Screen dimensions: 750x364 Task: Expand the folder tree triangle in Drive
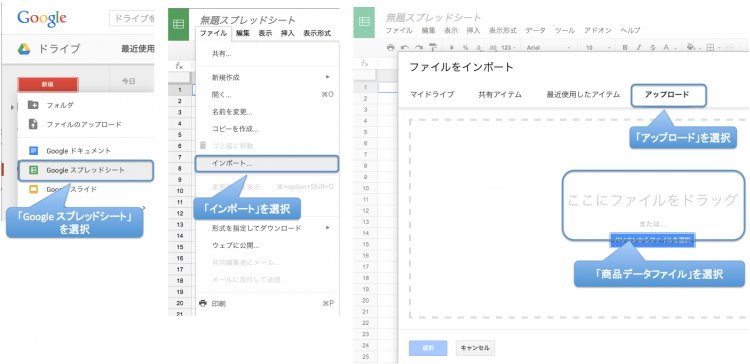tap(12, 106)
